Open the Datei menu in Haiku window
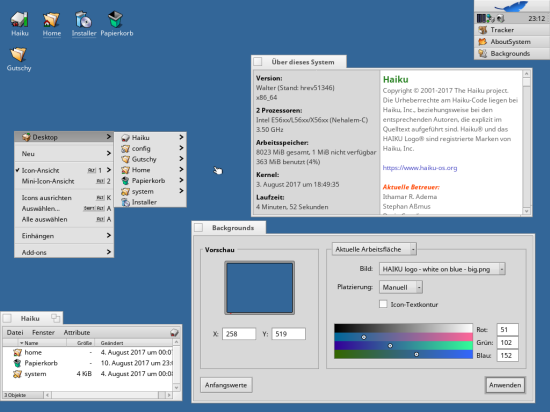This screenshot has height=412, width=550. (x=15, y=332)
